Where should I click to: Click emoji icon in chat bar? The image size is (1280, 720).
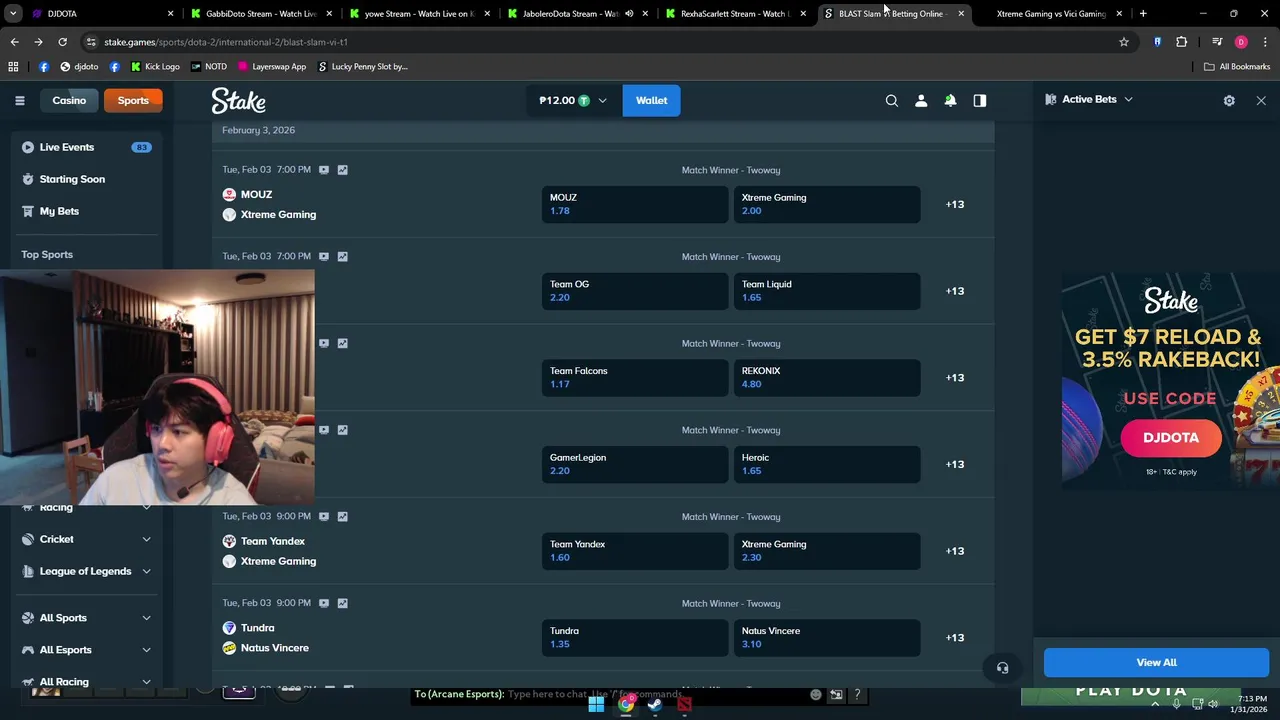pyautogui.click(x=816, y=694)
